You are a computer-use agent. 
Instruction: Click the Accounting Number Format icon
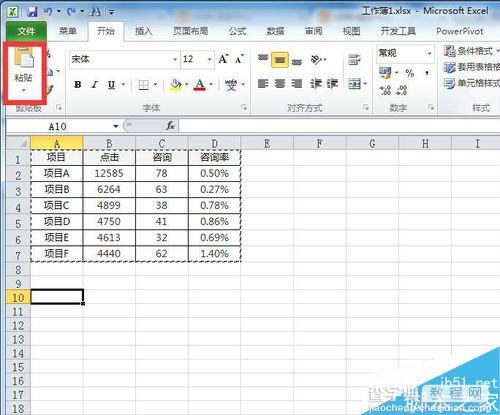pos(386,73)
